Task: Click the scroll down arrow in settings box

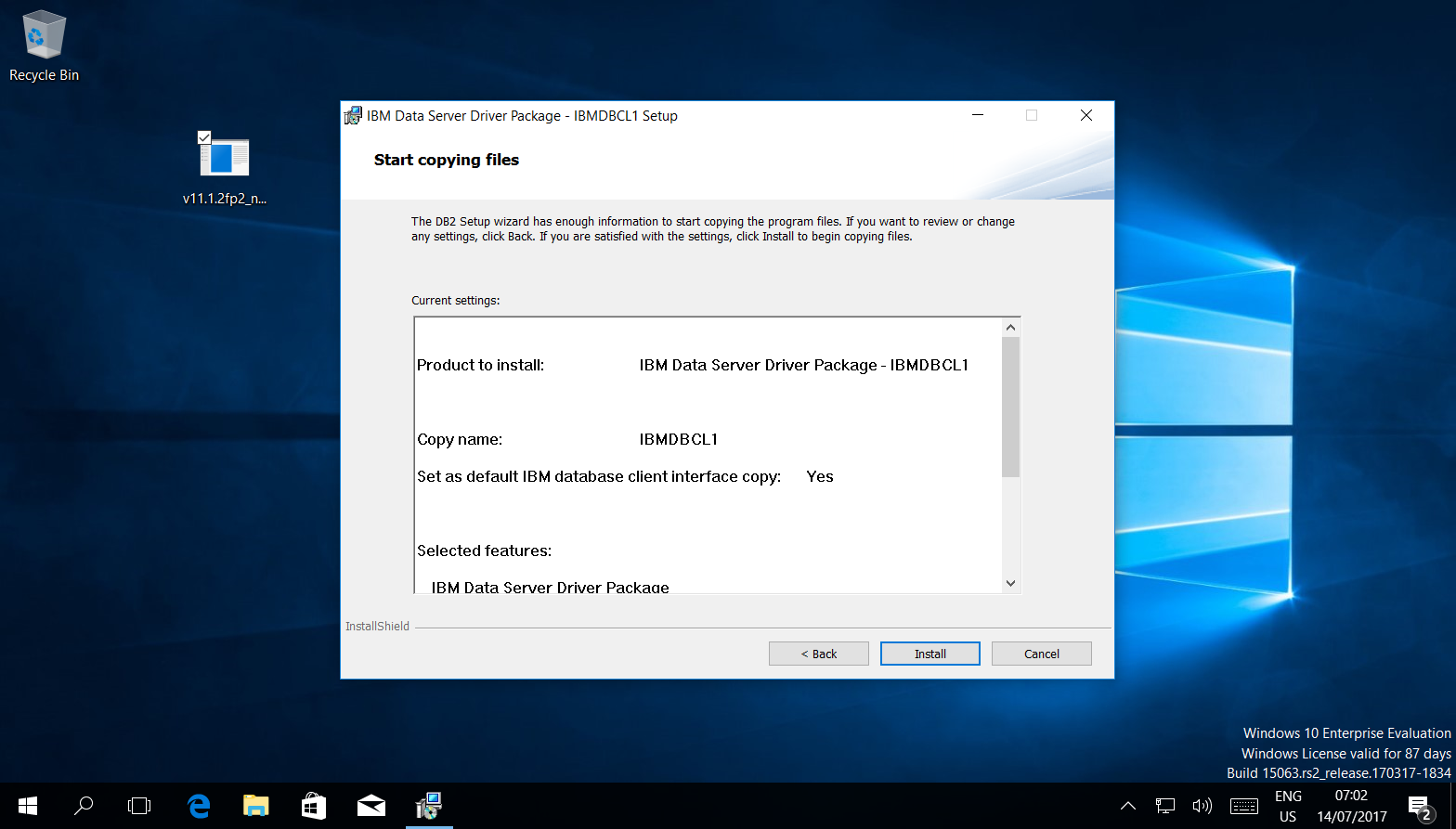Action: coord(1011,583)
